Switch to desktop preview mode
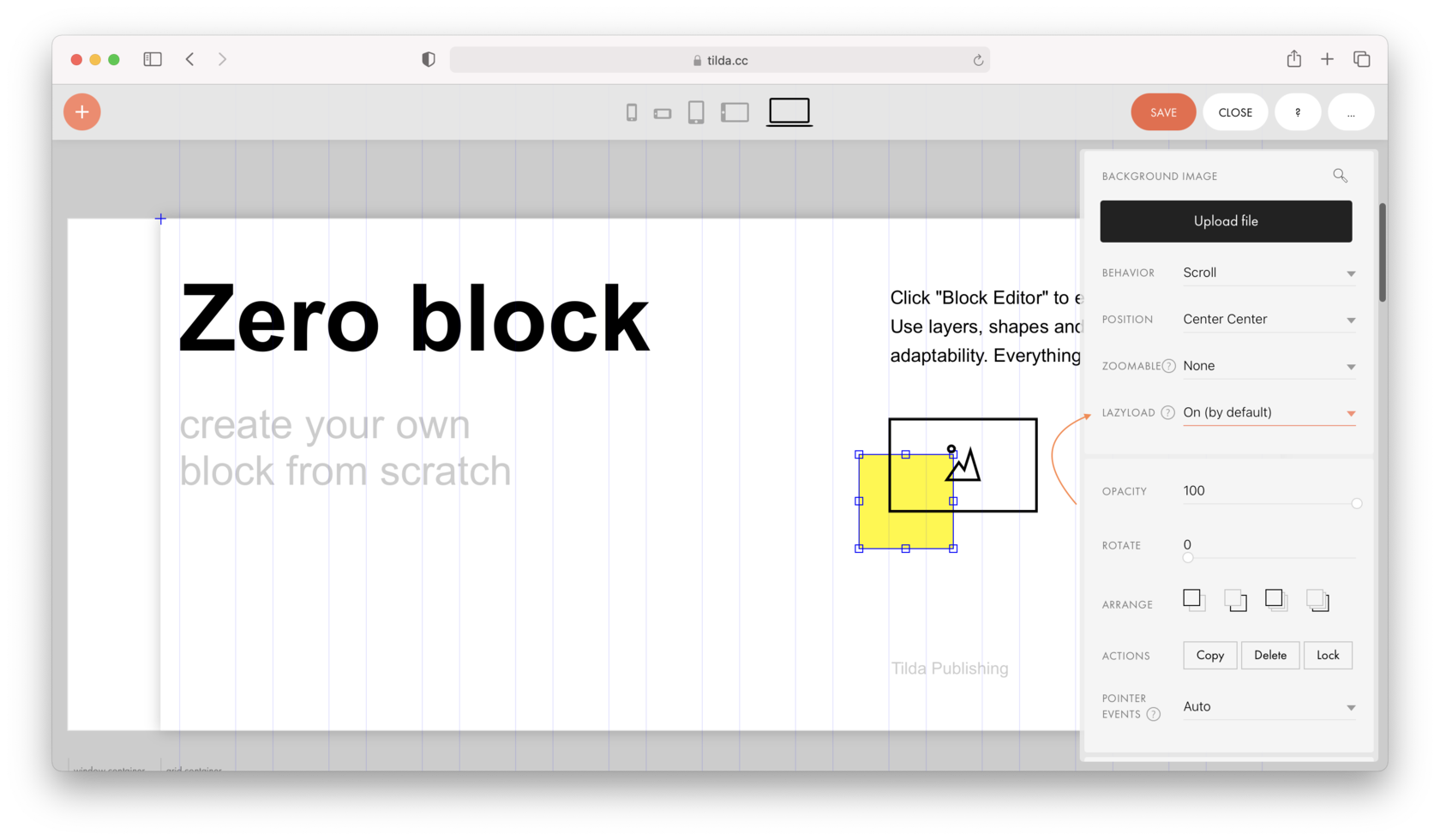The width and height of the screenshot is (1440, 840). click(789, 111)
